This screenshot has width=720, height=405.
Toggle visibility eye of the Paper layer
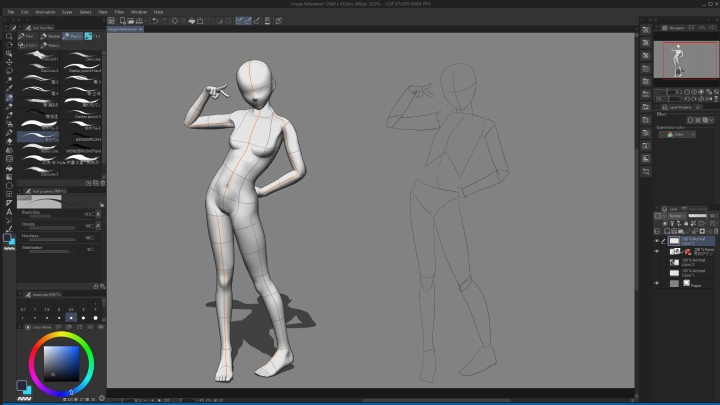pos(657,283)
